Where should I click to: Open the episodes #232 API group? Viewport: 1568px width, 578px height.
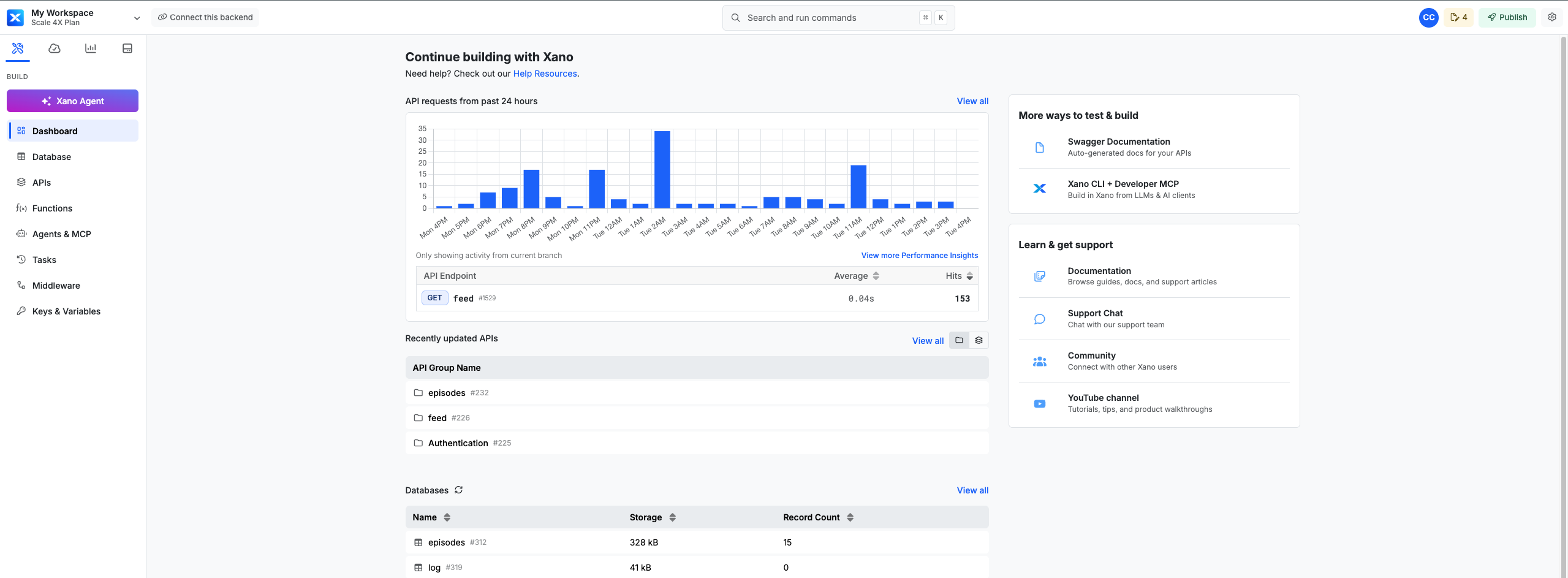point(697,393)
